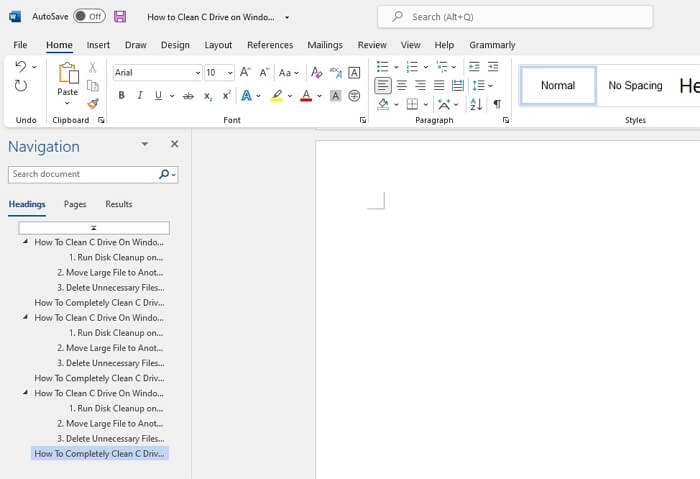
Task: Open the Arial font name dropdown
Action: (x=196, y=73)
